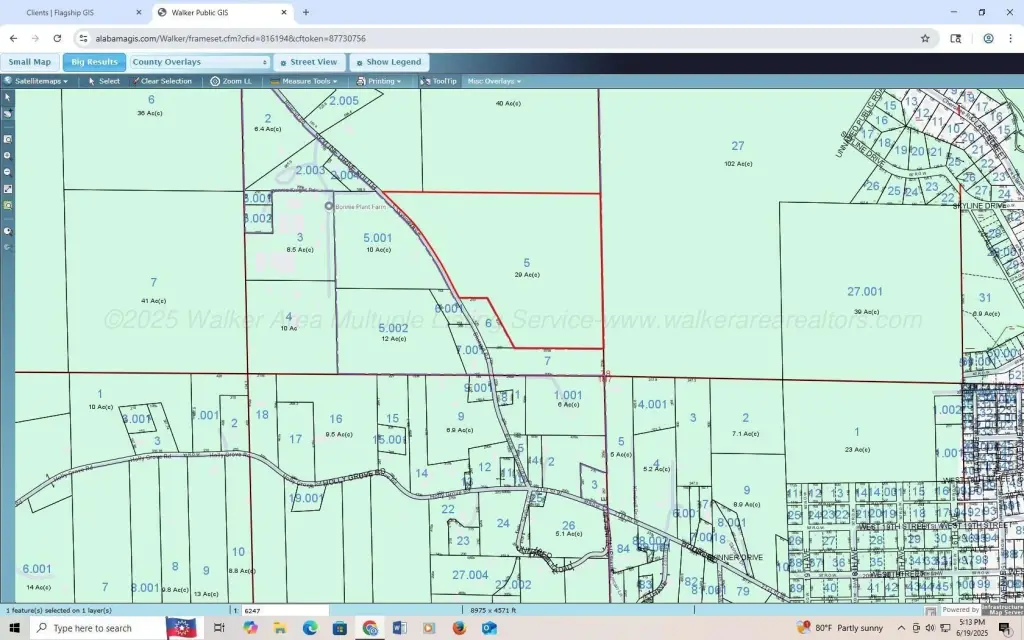Click the Zoom LL toolbar button
This screenshot has height=640, width=1024.
coord(231,81)
